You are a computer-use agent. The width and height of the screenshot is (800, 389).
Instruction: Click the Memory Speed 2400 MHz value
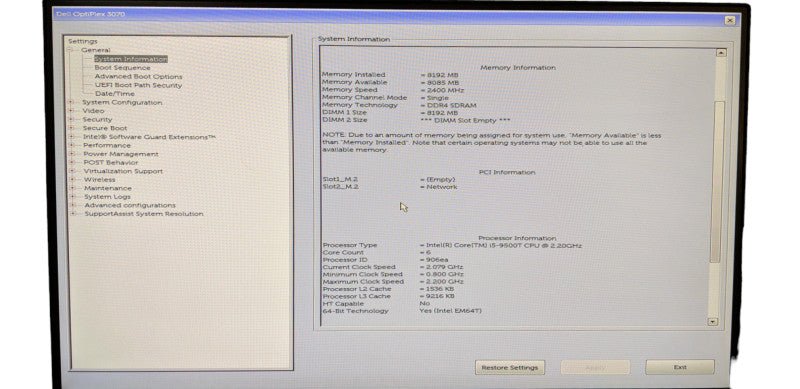pos(442,90)
